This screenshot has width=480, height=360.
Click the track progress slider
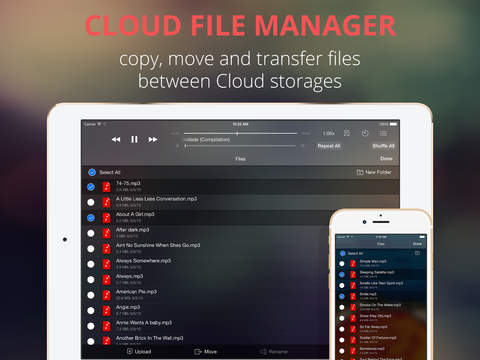click(x=240, y=133)
